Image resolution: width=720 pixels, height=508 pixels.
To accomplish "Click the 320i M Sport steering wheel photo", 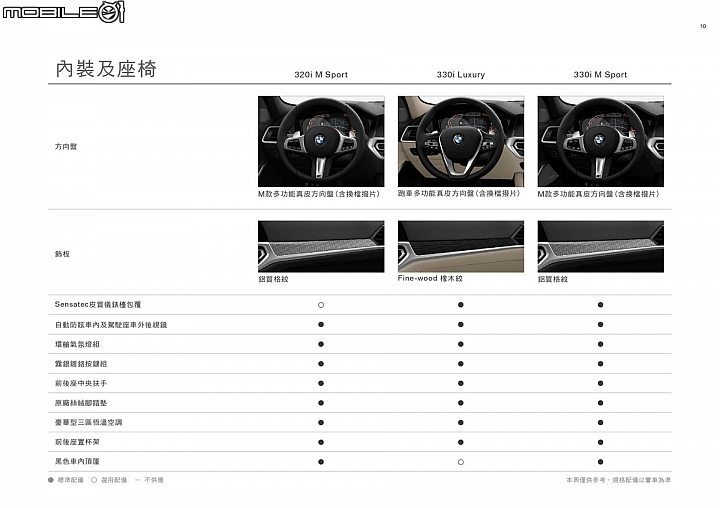I will coord(321,141).
